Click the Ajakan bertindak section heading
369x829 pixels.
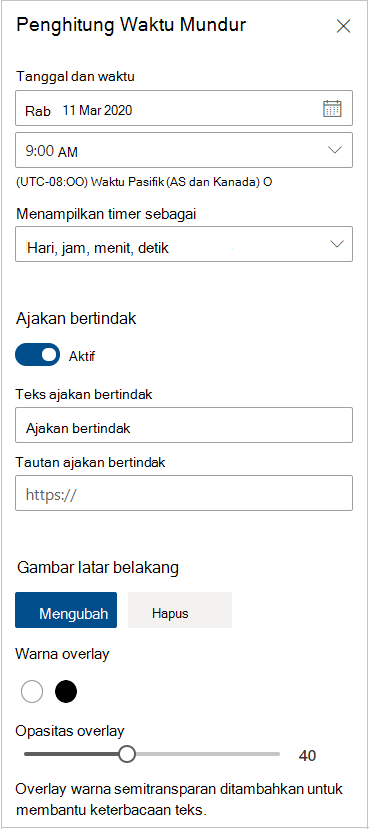click(76, 318)
